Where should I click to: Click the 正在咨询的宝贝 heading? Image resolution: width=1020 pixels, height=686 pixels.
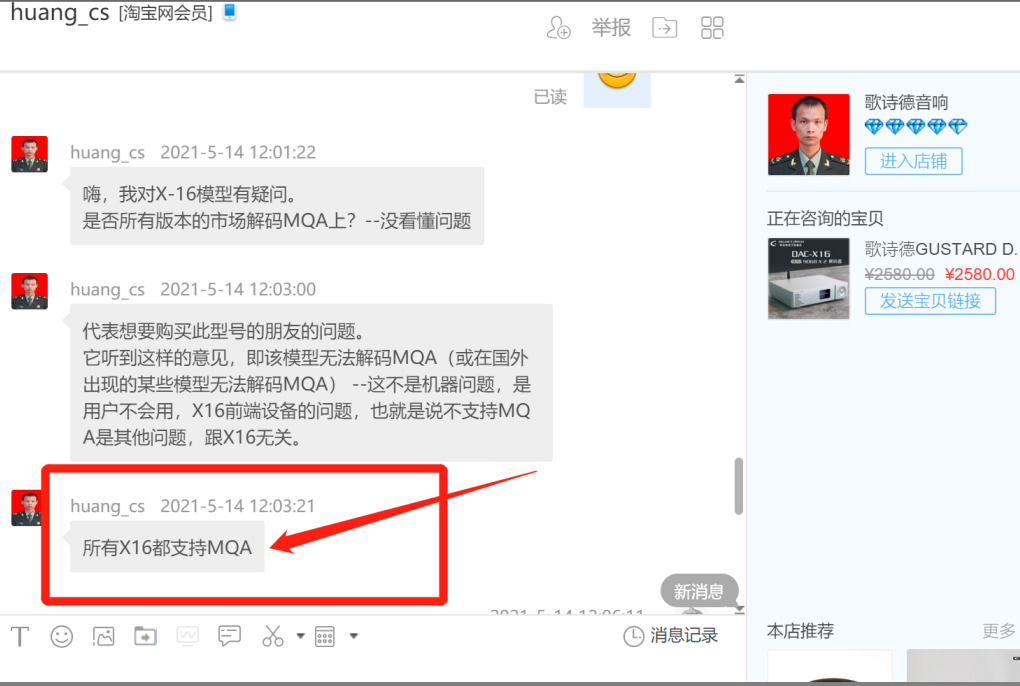825,218
